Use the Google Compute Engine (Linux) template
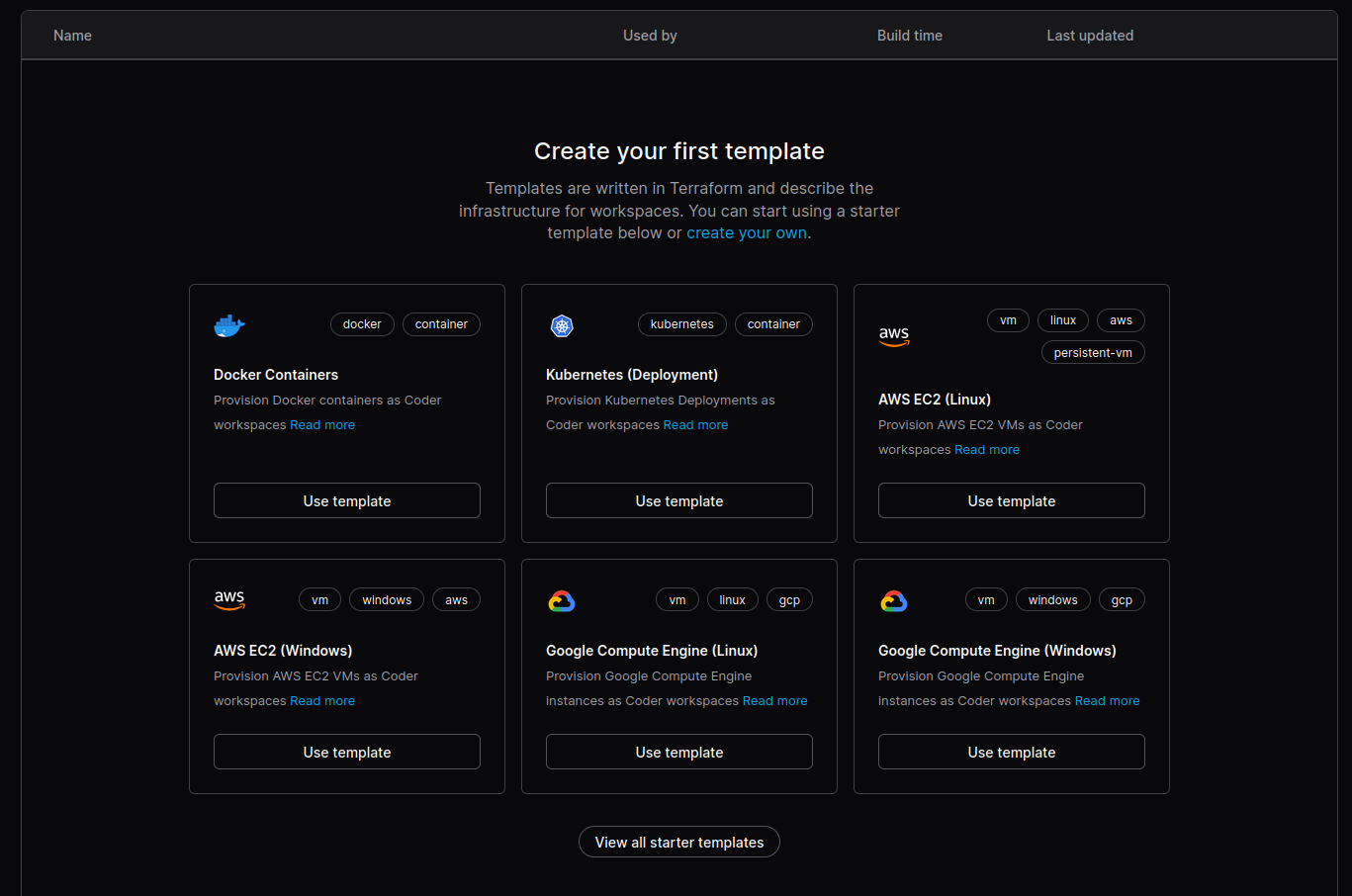Screen dimensions: 1352x896 679,752
